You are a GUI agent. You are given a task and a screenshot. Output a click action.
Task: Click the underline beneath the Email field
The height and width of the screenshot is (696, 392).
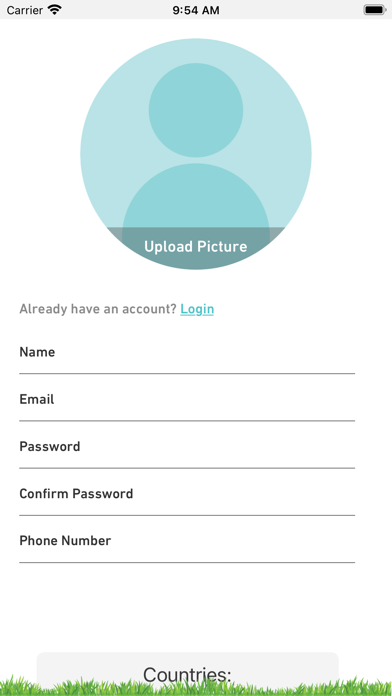(187, 421)
